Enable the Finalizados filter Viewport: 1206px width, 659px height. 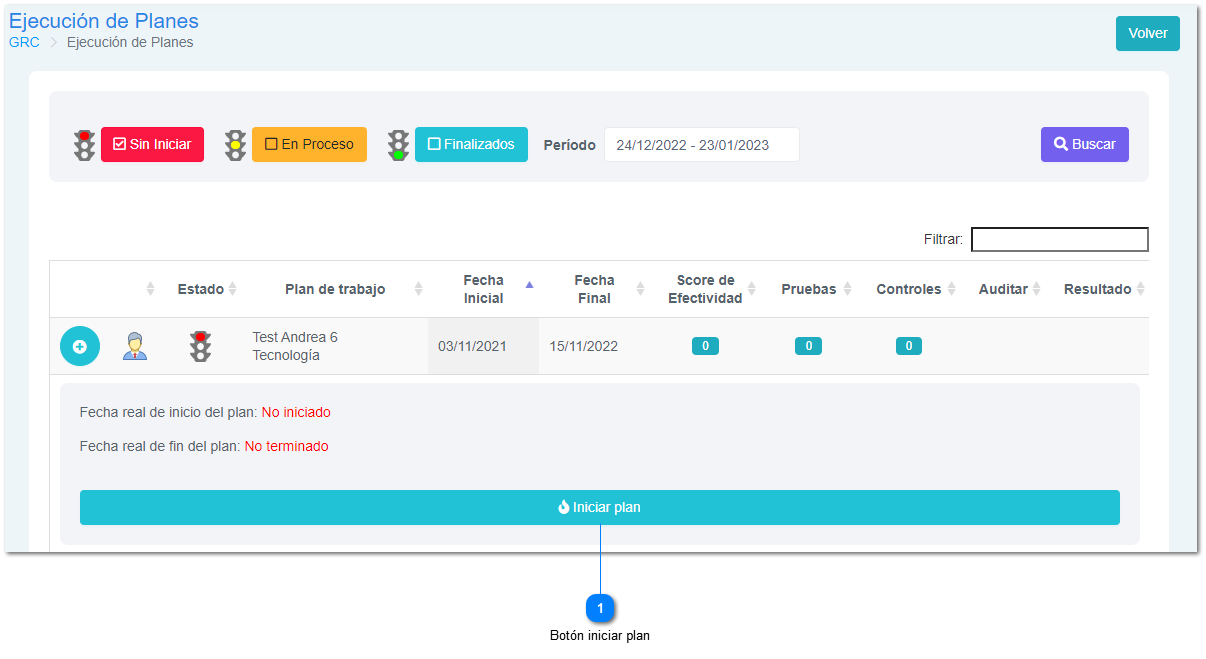click(x=471, y=144)
